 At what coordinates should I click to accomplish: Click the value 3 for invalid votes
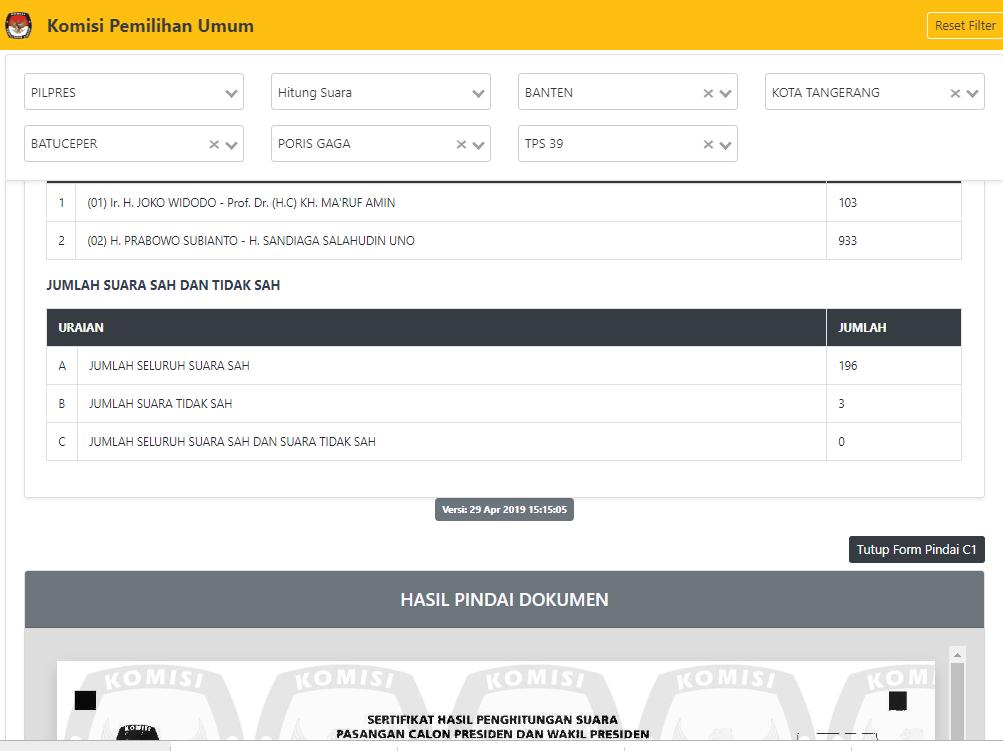click(x=842, y=404)
